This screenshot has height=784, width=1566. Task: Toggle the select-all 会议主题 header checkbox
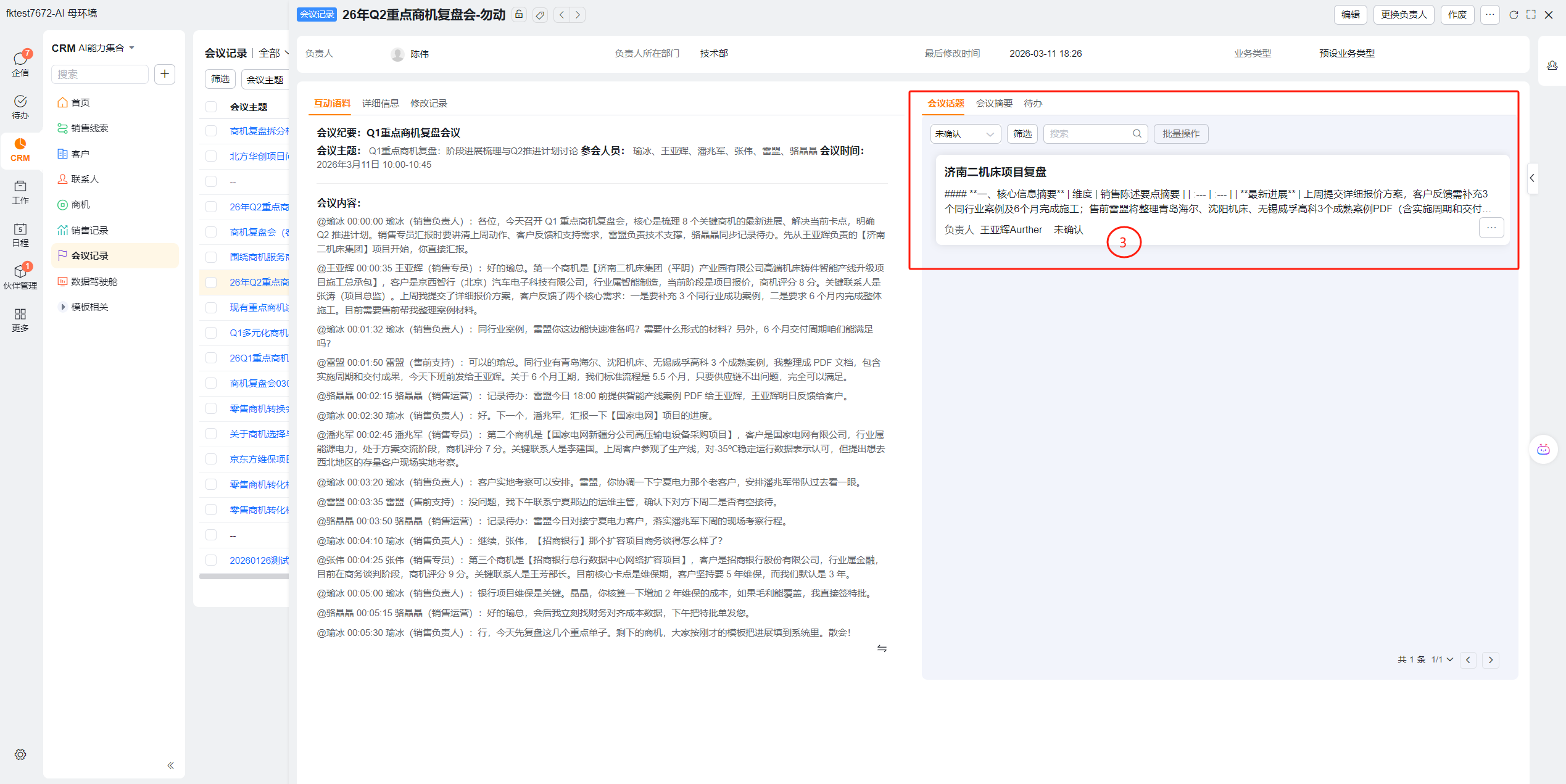coord(211,107)
